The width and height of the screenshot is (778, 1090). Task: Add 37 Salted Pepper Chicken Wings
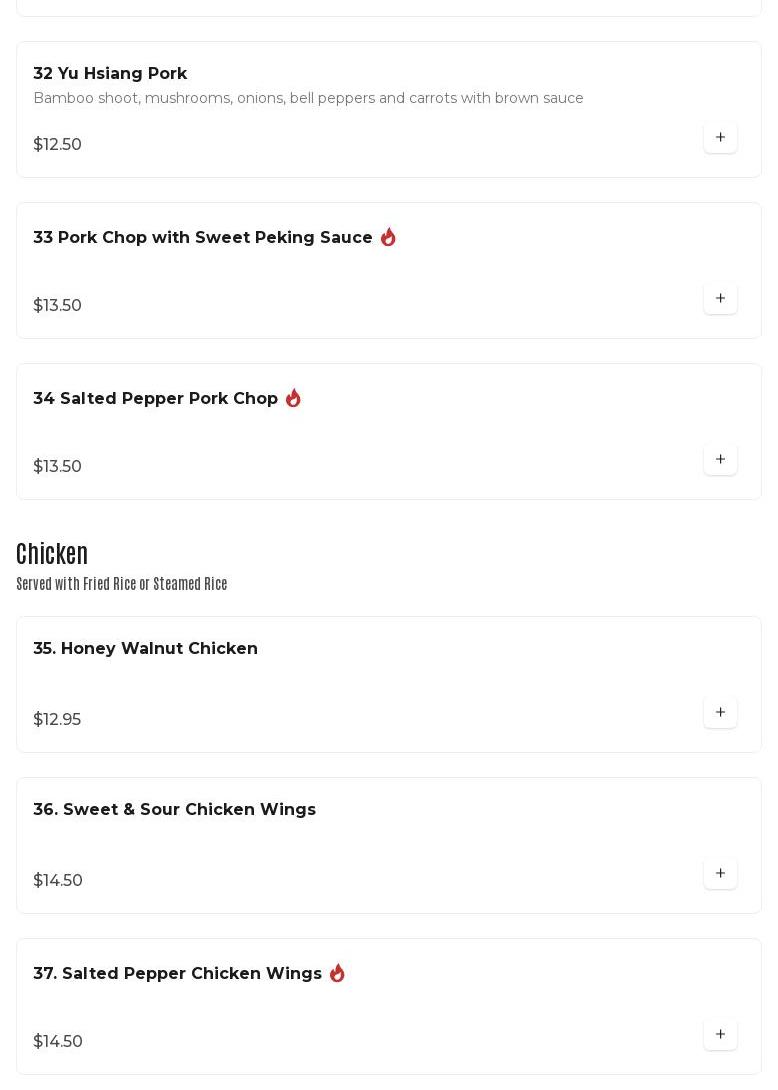720,1035
